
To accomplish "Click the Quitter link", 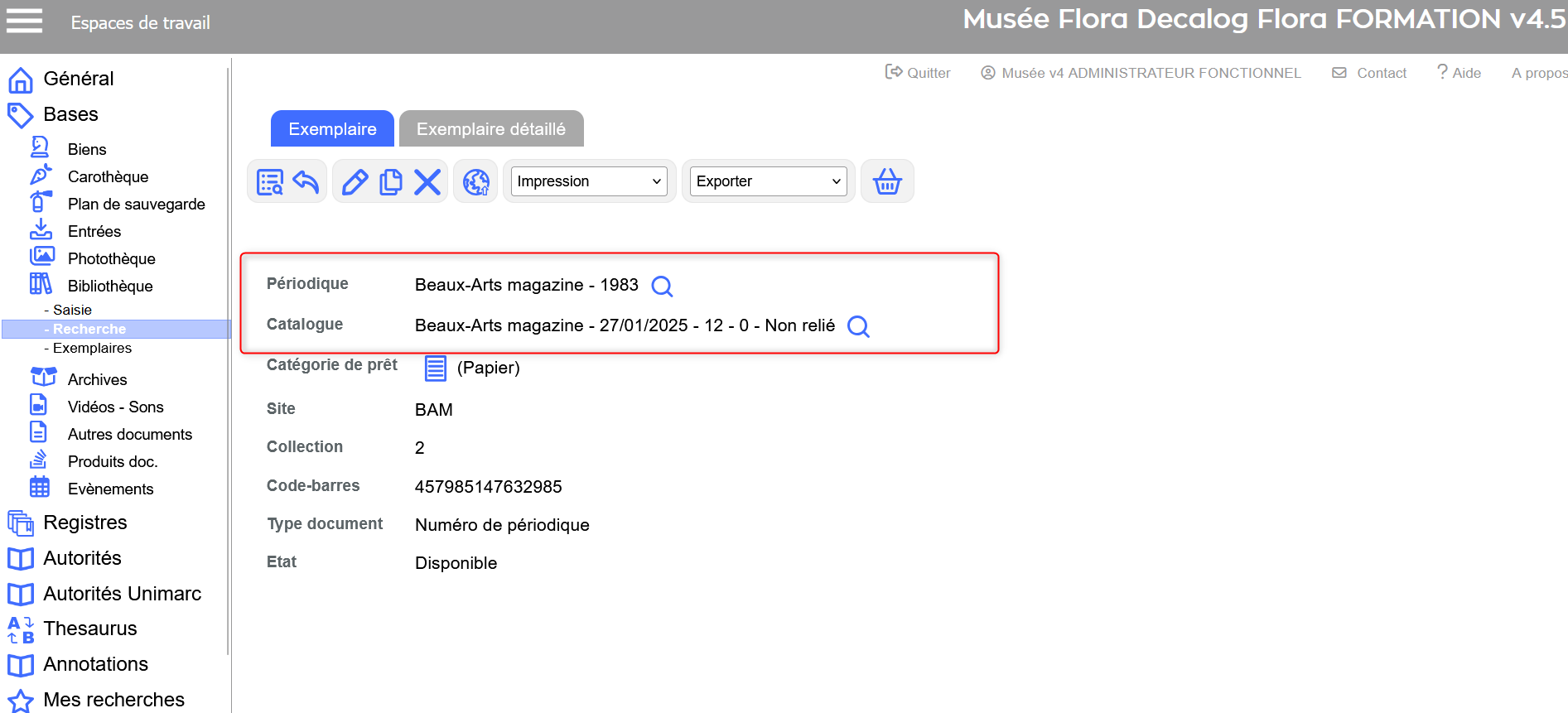I will (918, 73).
